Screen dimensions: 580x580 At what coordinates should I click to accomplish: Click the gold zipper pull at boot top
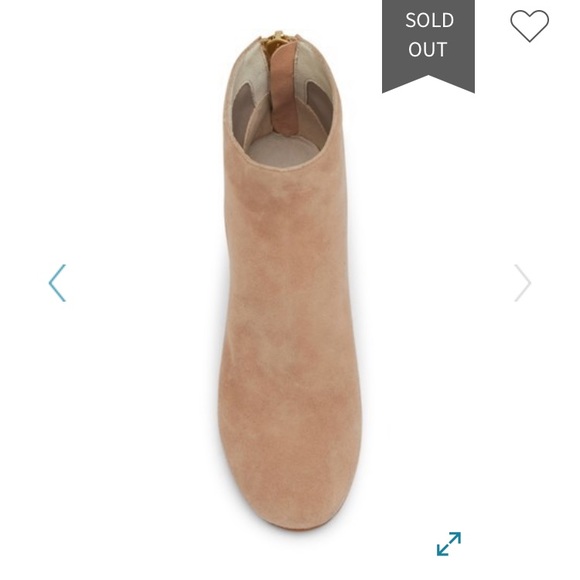pyautogui.click(x=276, y=40)
